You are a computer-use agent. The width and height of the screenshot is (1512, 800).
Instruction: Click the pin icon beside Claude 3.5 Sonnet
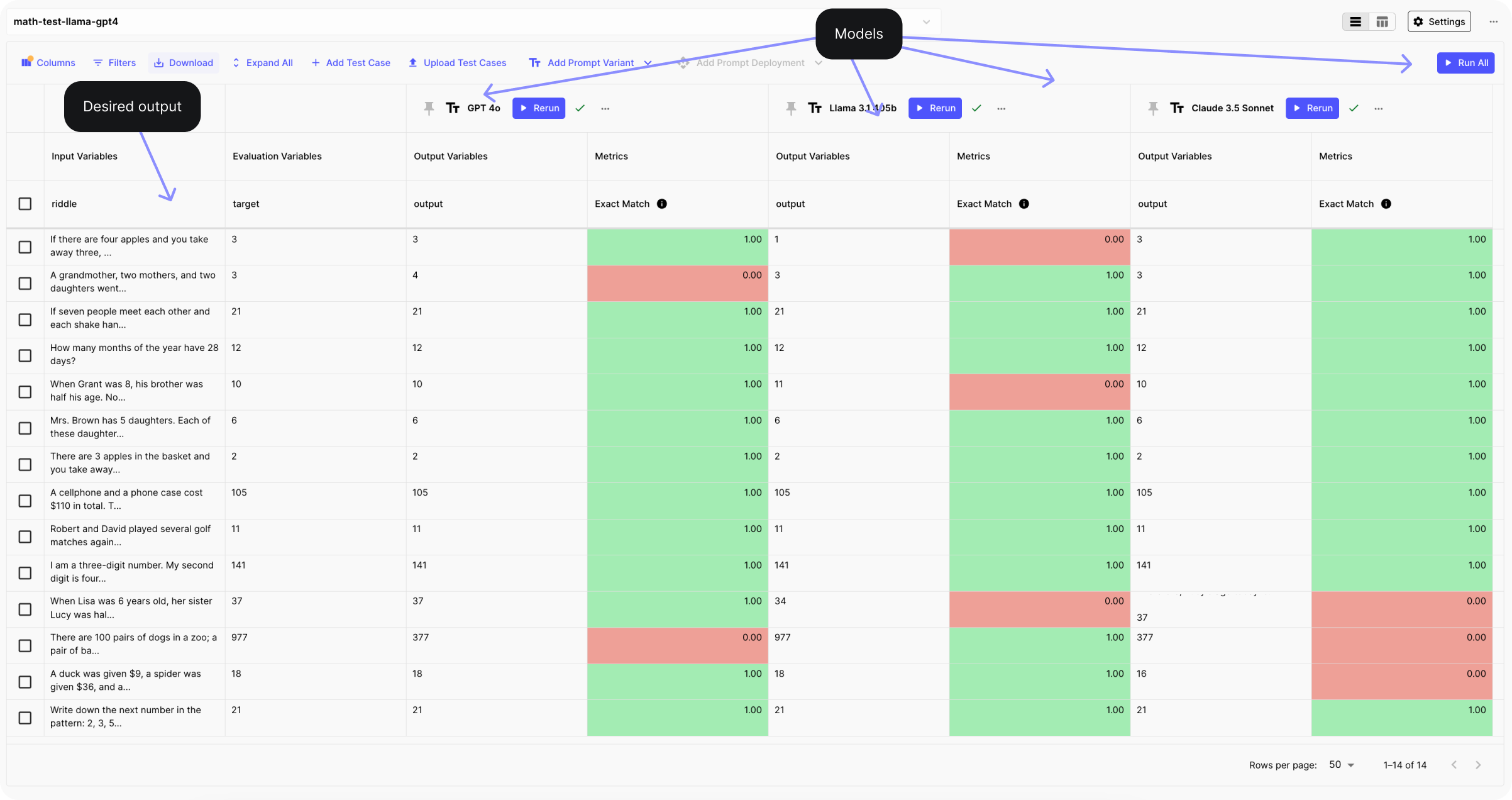1153,108
